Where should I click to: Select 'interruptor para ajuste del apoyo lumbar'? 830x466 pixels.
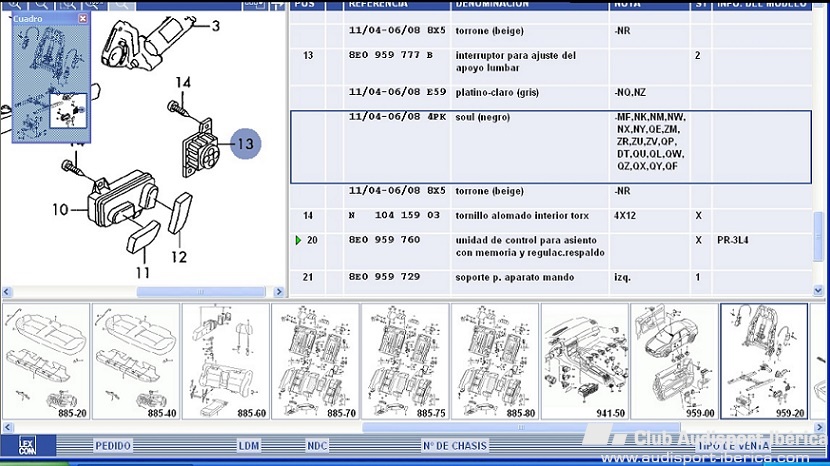click(x=516, y=61)
